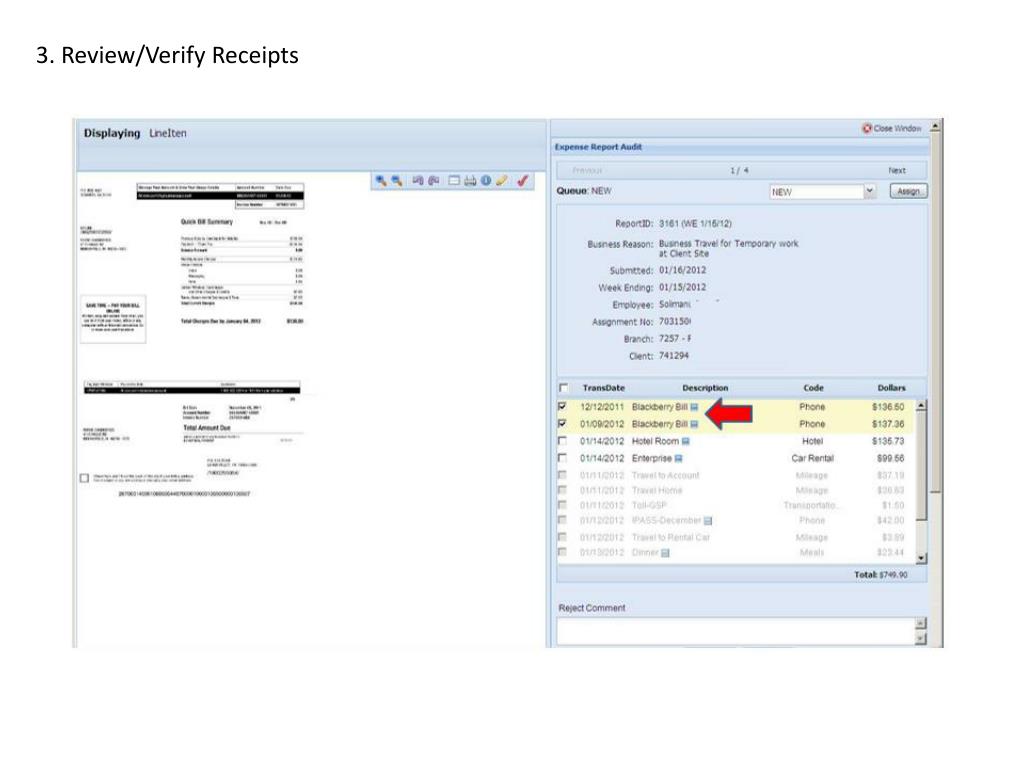Viewport: 1024px width, 768px height.
Task: Open the Enterprise receipt icon
Action: click(679, 458)
